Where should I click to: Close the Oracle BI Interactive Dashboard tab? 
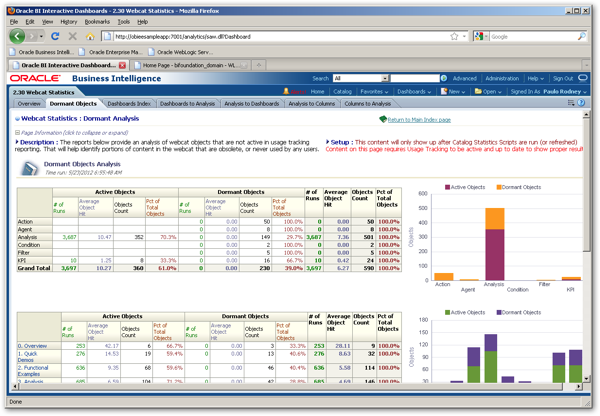tap(122, 65)
